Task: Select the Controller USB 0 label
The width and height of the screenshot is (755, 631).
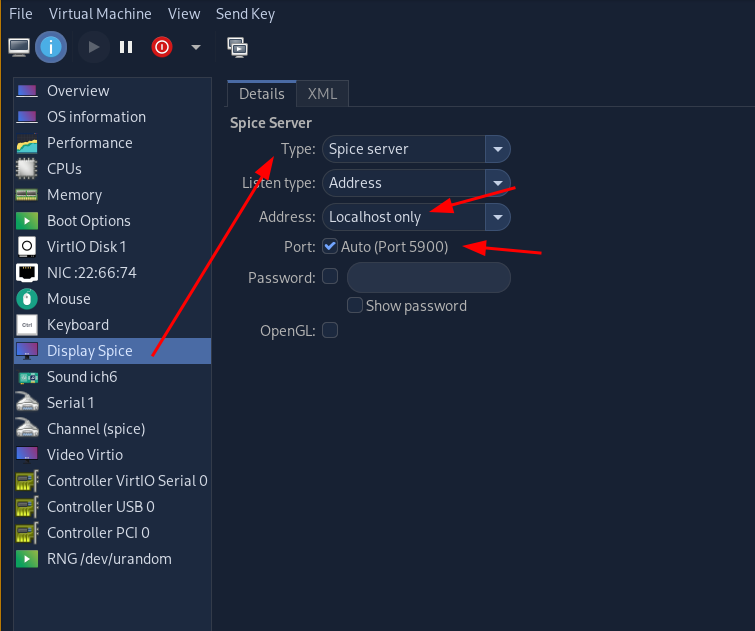Action: click(101, 507)
